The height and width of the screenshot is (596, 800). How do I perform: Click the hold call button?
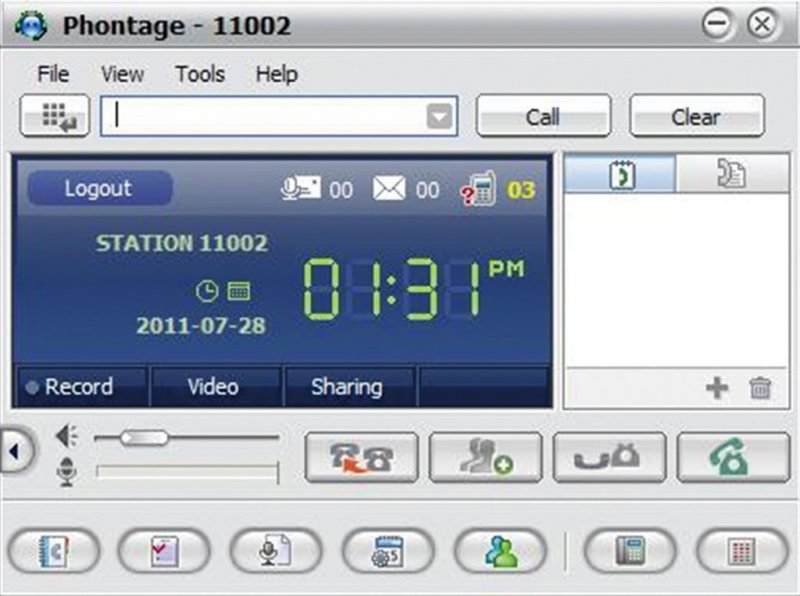click(x=609, y=457)
